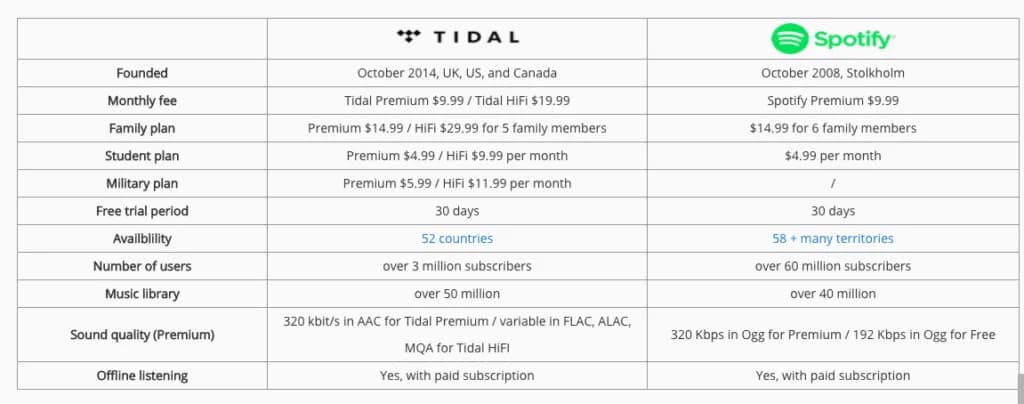This screenshot has height=404, width=1024.
Task: Select the "Military plan" row label
Action: tap(142, 184)
